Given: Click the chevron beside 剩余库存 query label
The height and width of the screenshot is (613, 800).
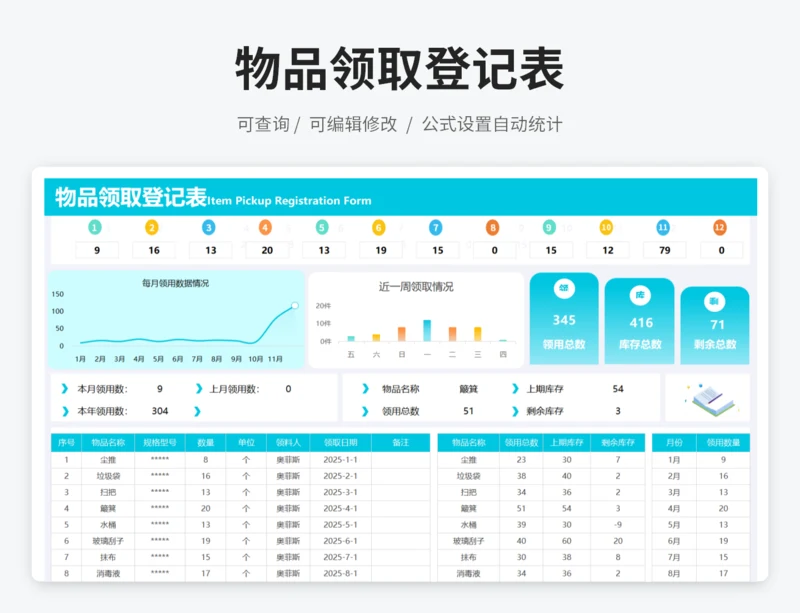Looking at the screenshot, I should [x=515, y=411].
